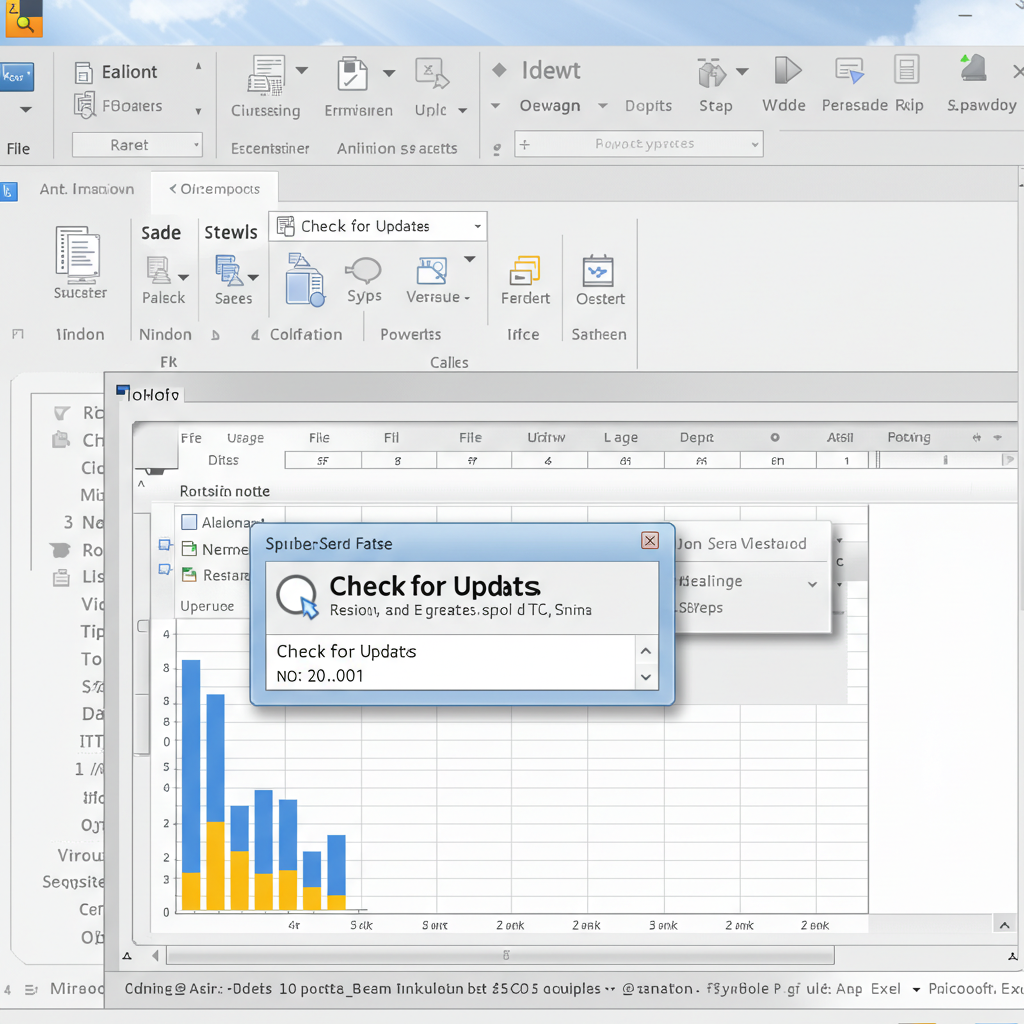Select the Sade ribbon tab

[x=161, y=233]
